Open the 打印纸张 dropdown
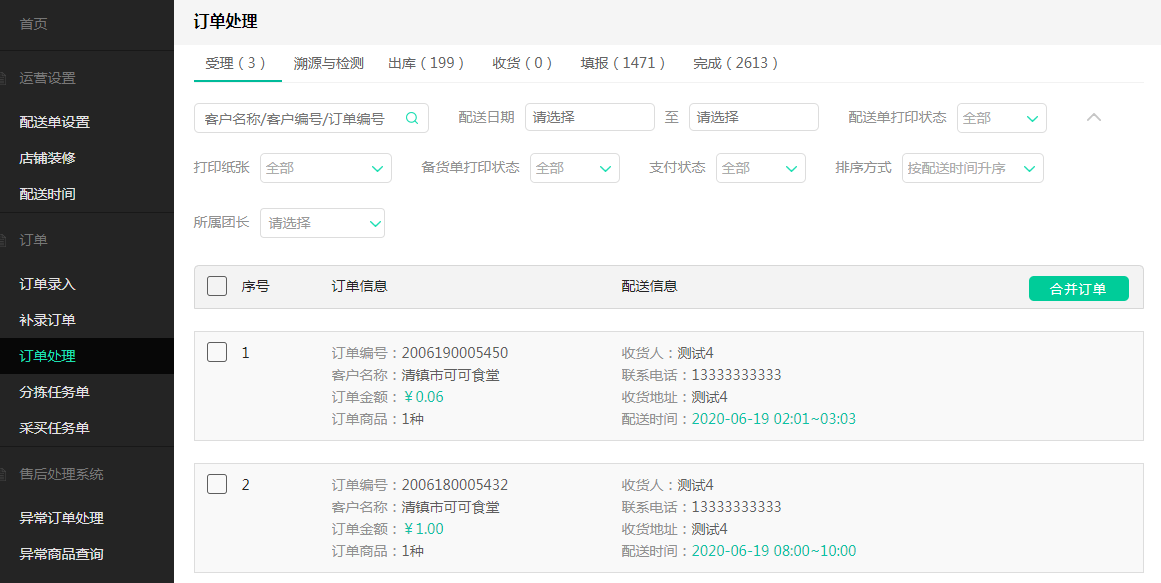This screenshot has width=1161, height=583. coord(325,168)
